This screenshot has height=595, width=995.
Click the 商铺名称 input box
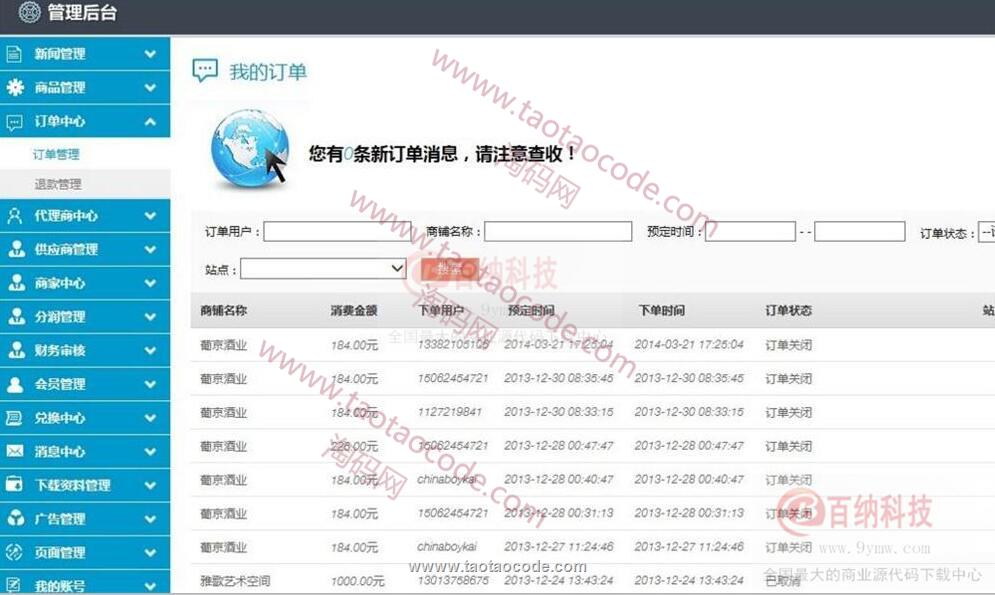558,232
